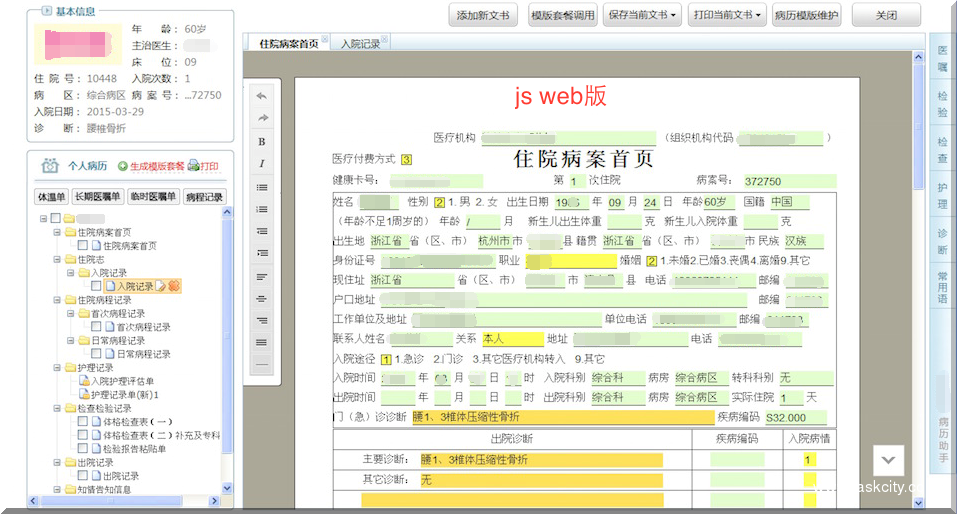Check the 体格检查表(一) checkbox
Viewport: 957px width, 514px height.
82,421
